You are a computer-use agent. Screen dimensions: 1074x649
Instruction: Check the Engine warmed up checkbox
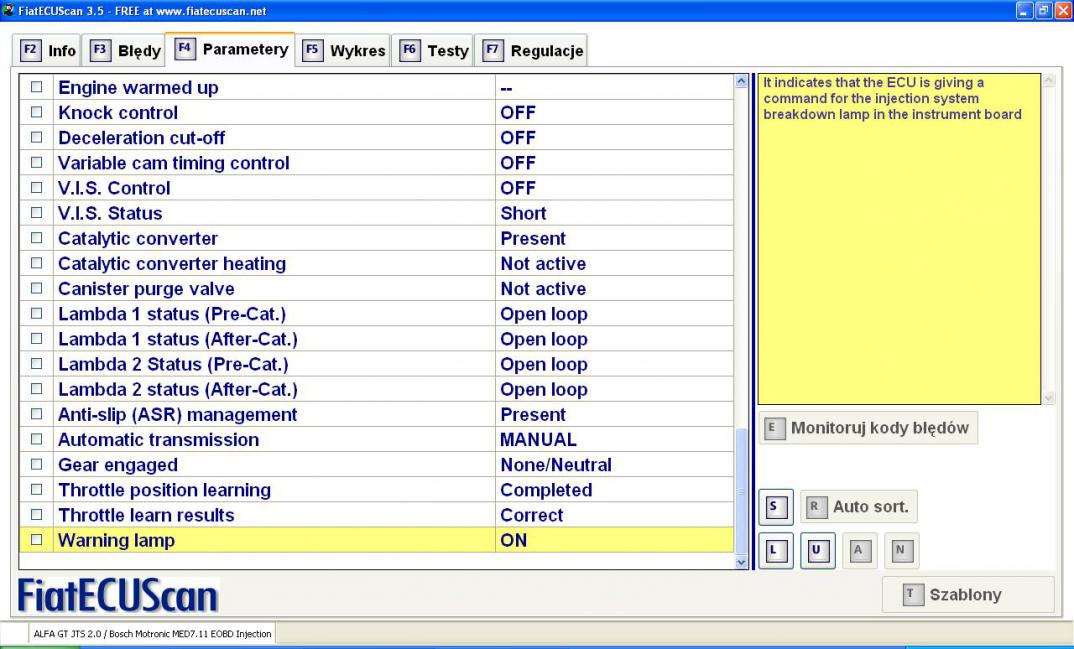pos(36,87)
